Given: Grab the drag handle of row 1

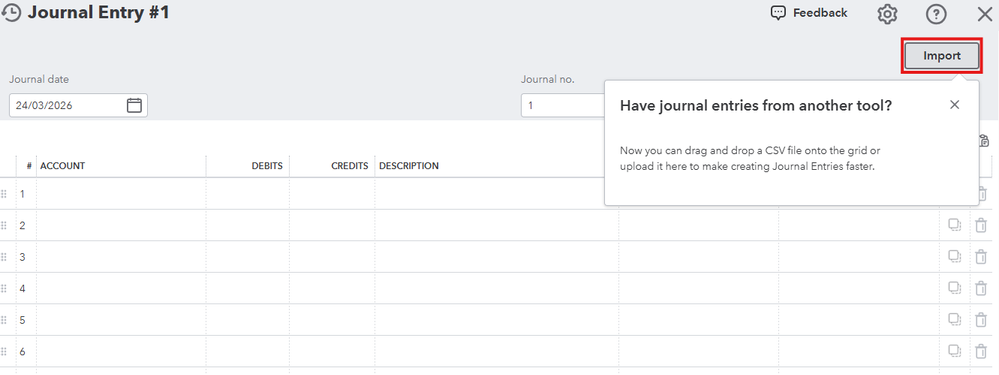Looking at the screenshot, I should click(3, 194).
